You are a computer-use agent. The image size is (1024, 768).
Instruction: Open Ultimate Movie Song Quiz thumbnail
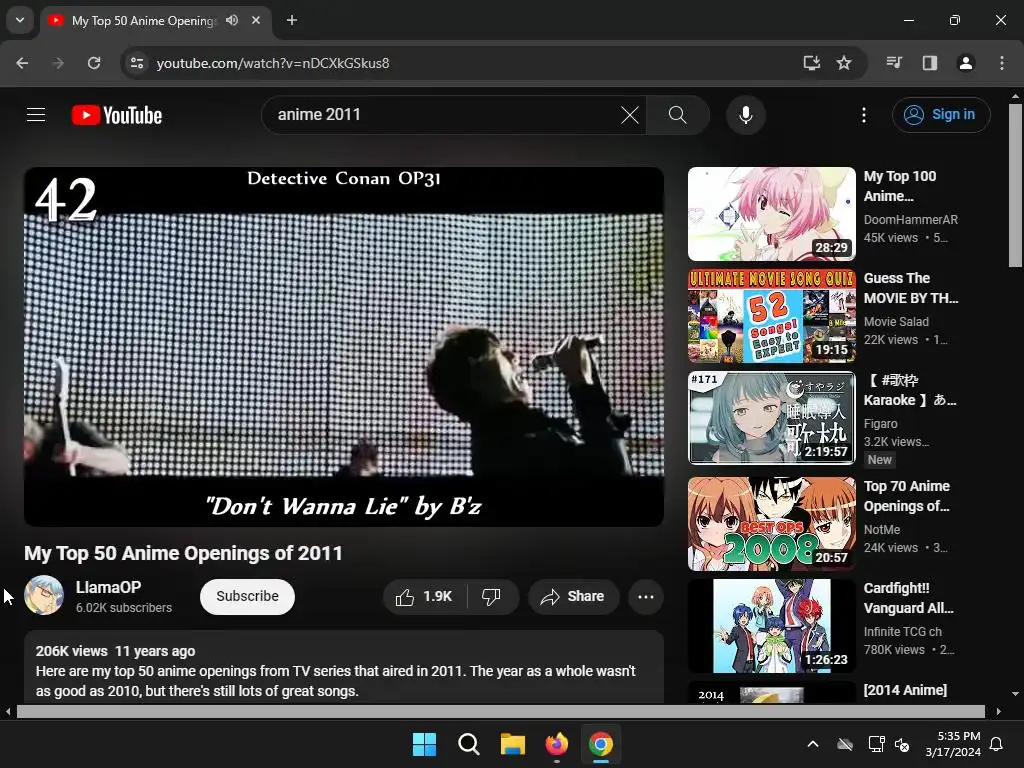771,316
